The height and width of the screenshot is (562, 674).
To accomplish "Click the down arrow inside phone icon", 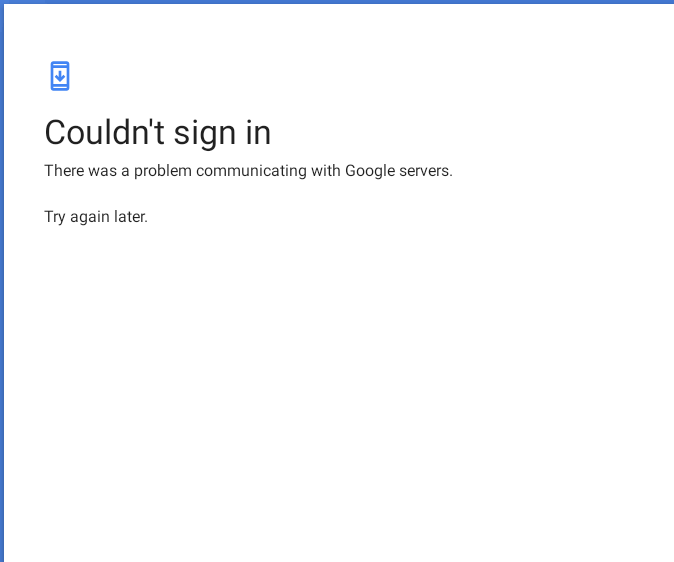I will (x=60, y=77).
